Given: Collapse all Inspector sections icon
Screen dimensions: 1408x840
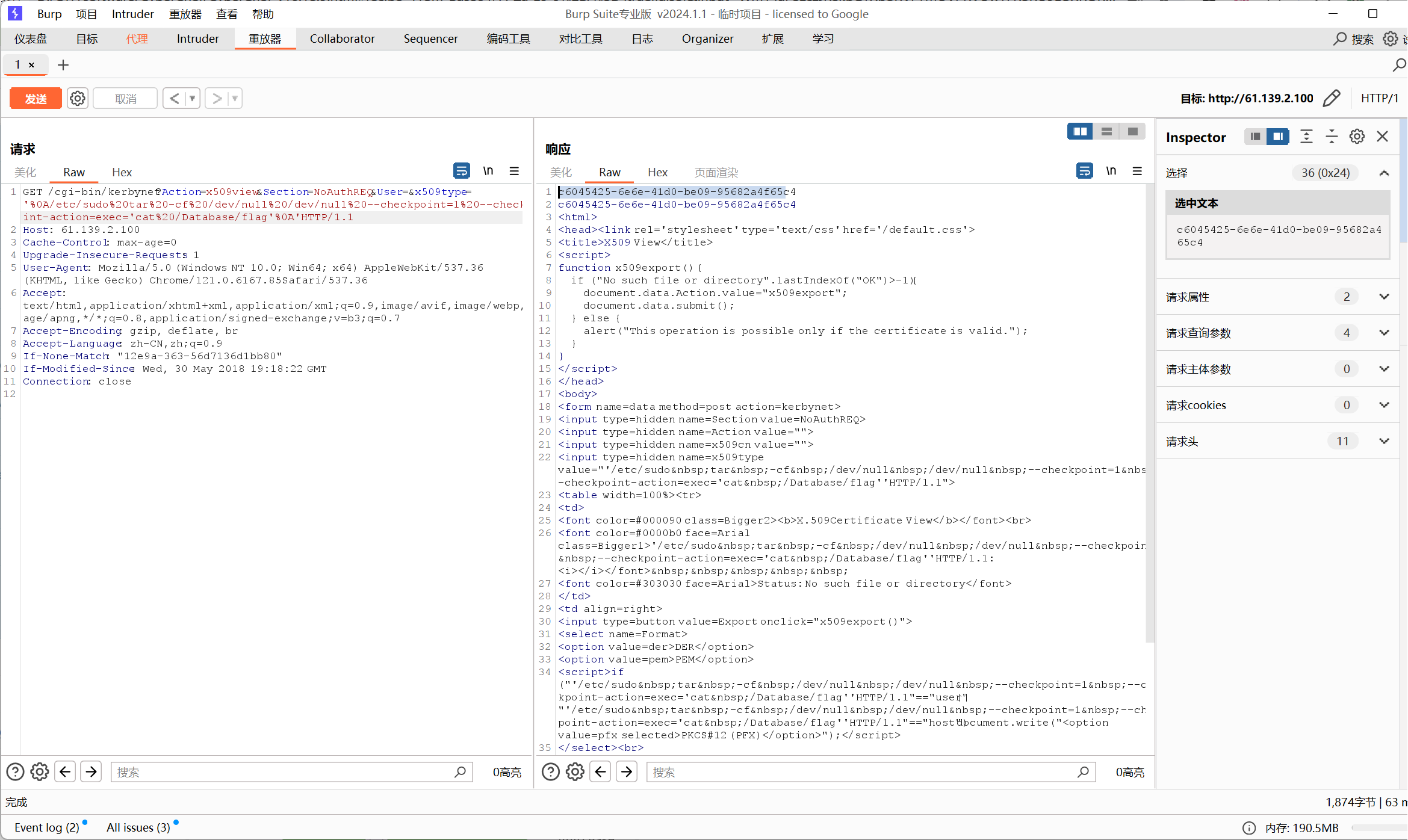Looking at the screenshot, I should (x=1332, y=137).
